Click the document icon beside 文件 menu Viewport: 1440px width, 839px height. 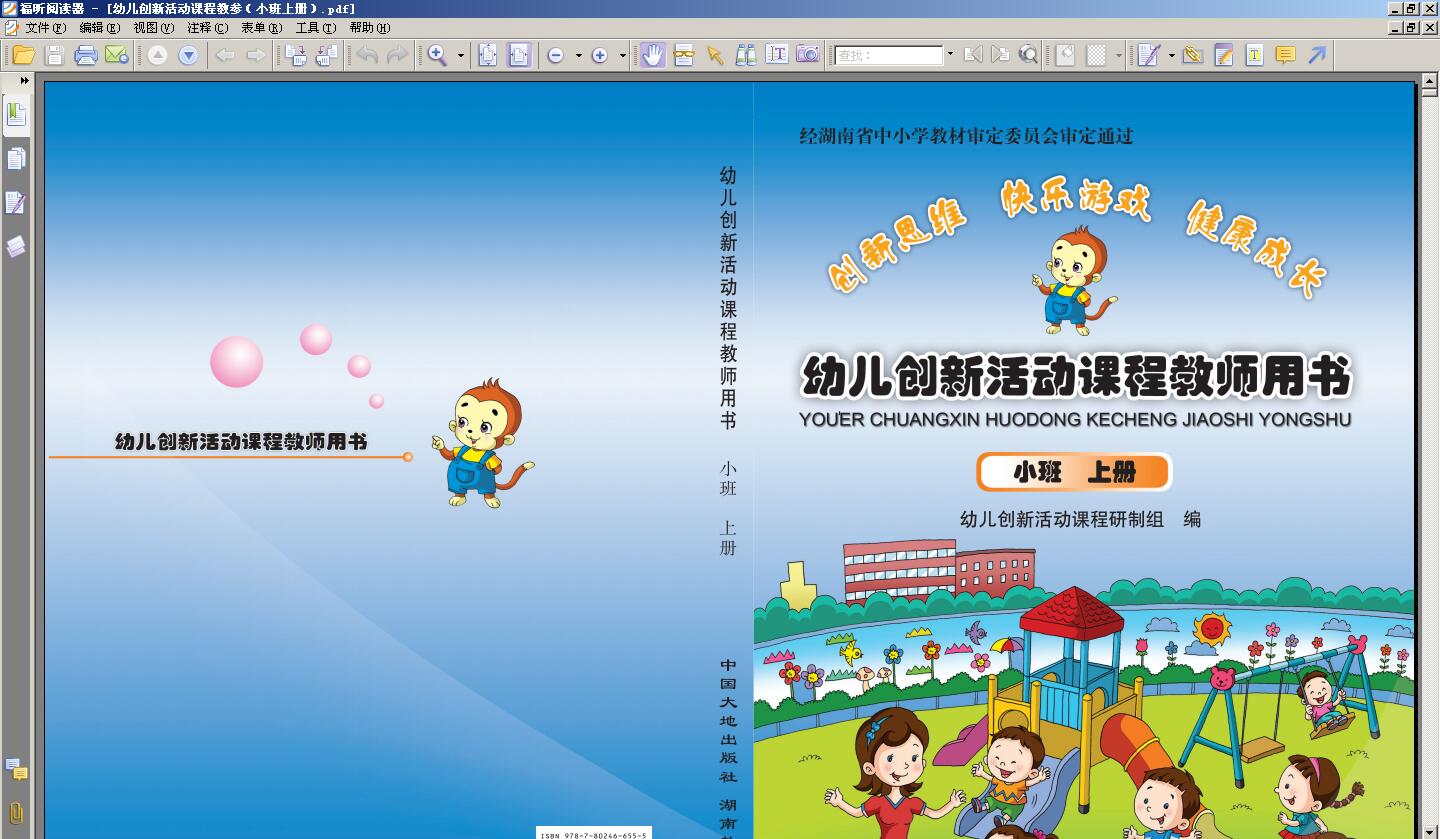11,28
